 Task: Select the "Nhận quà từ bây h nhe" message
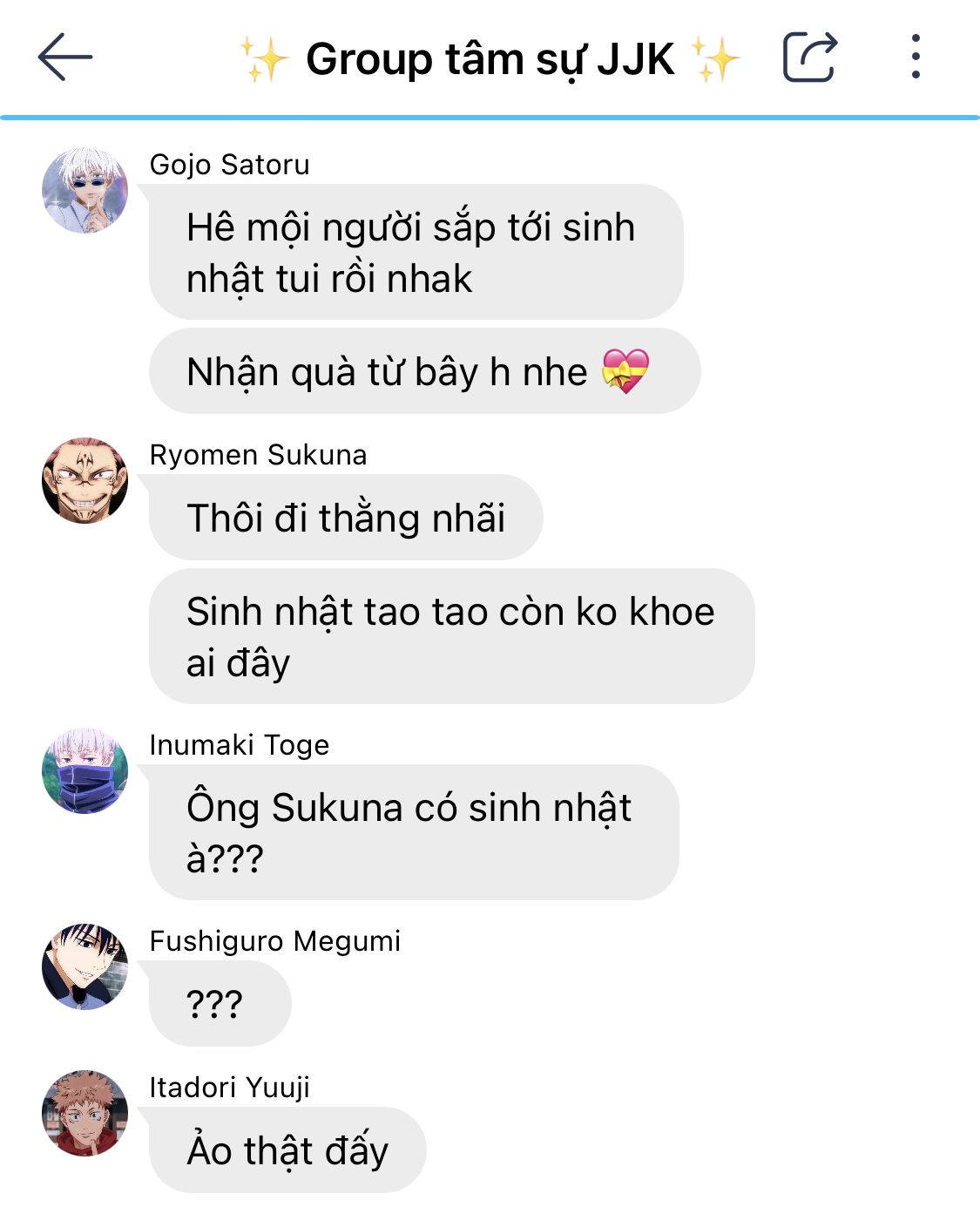click(424, 371)
